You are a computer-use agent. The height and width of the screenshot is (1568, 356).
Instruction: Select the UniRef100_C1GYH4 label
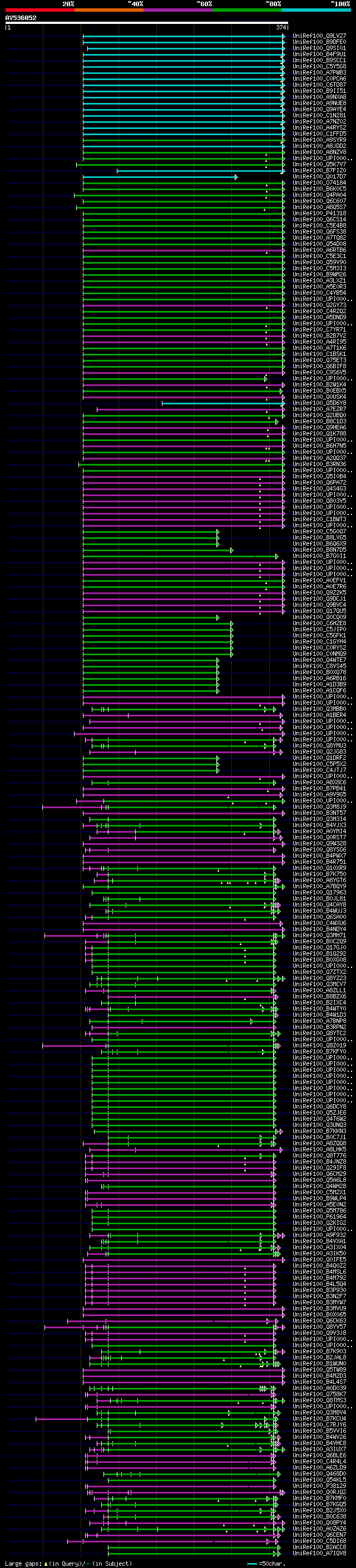coord(319,641)
